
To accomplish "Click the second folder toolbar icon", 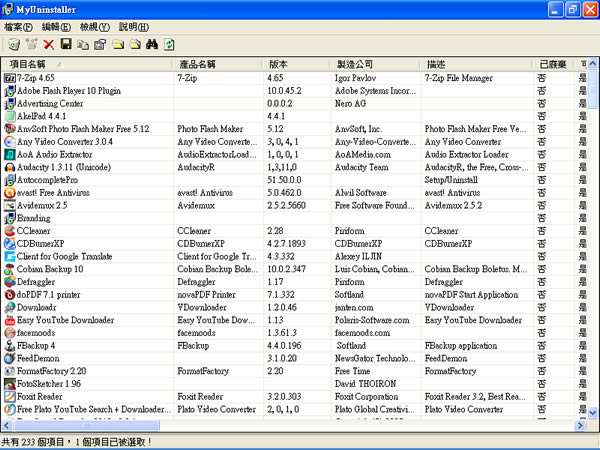I will [135, 44].
